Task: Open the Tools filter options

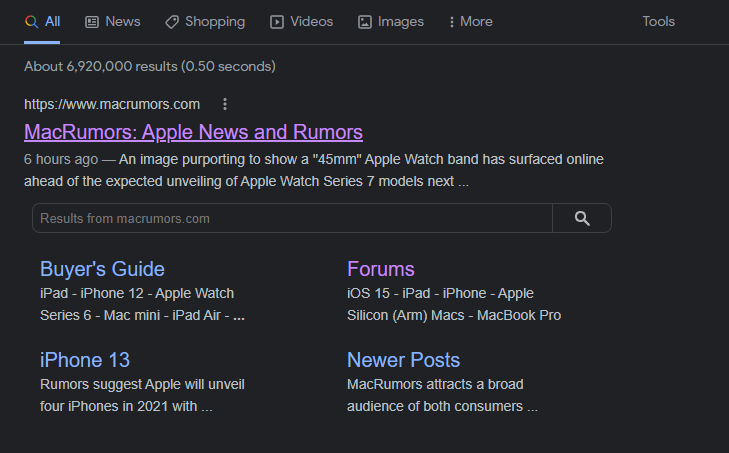Action: pyautogui.click(x=658, y=21)
